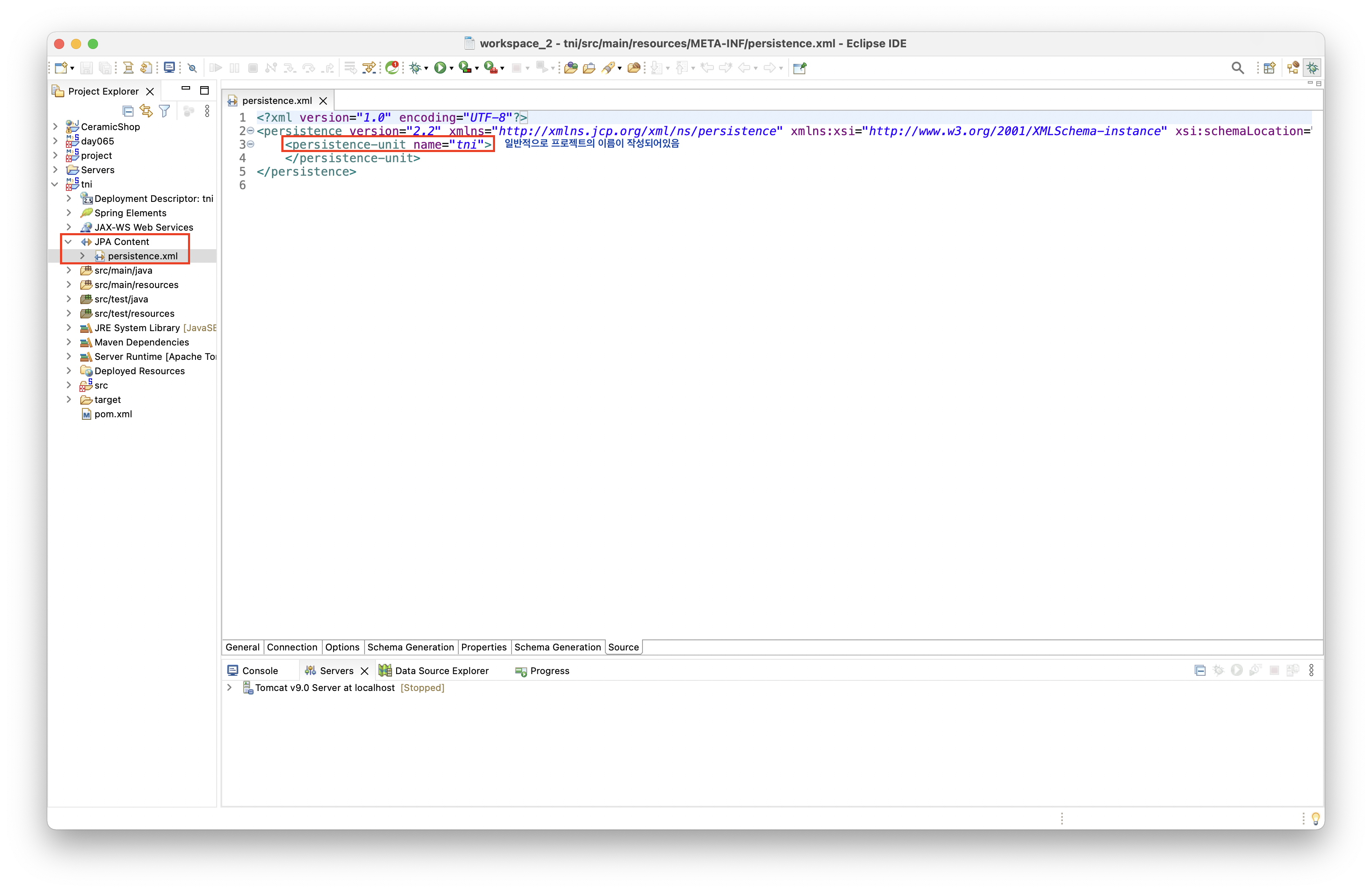The width and height of the screenshot is (1372, 892).
Task: Click the Open Type toolbar icon
Action: tap(571, 68)
